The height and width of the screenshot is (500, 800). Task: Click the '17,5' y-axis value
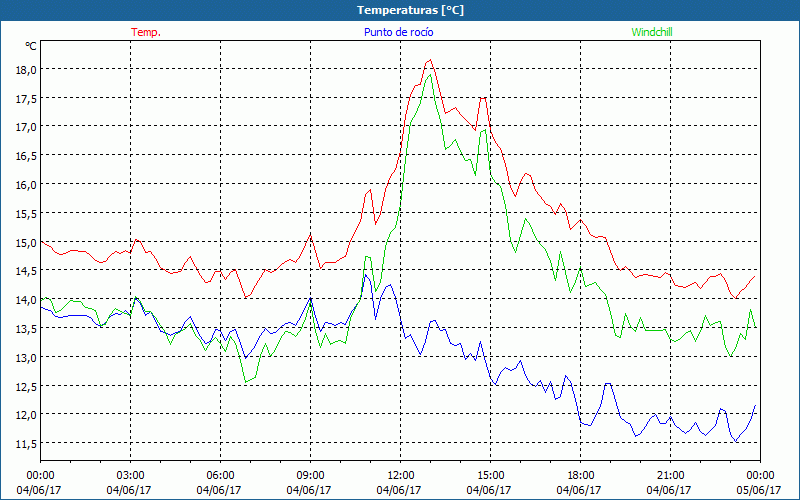pyautogui.click(x=26, y=99)
